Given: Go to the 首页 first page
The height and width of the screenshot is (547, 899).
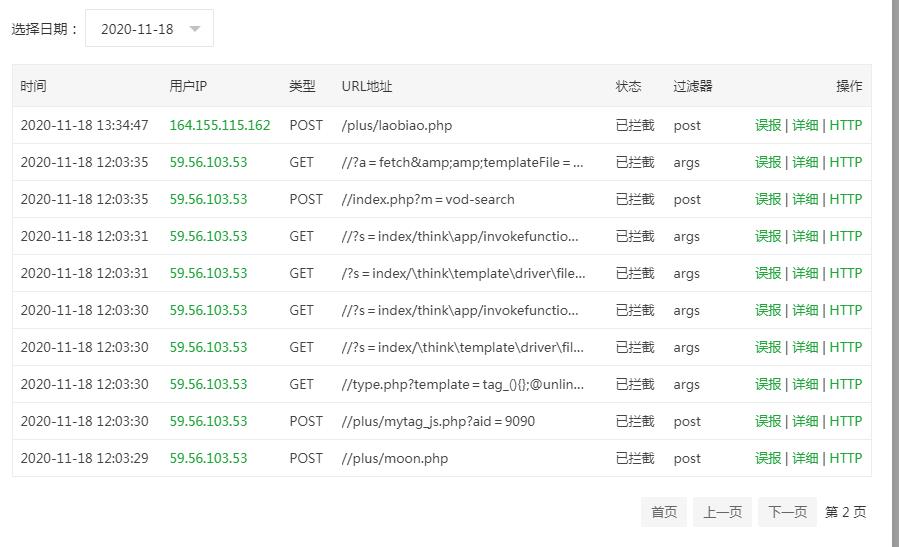Looking at the screenshot, I should tap(664, 511).
